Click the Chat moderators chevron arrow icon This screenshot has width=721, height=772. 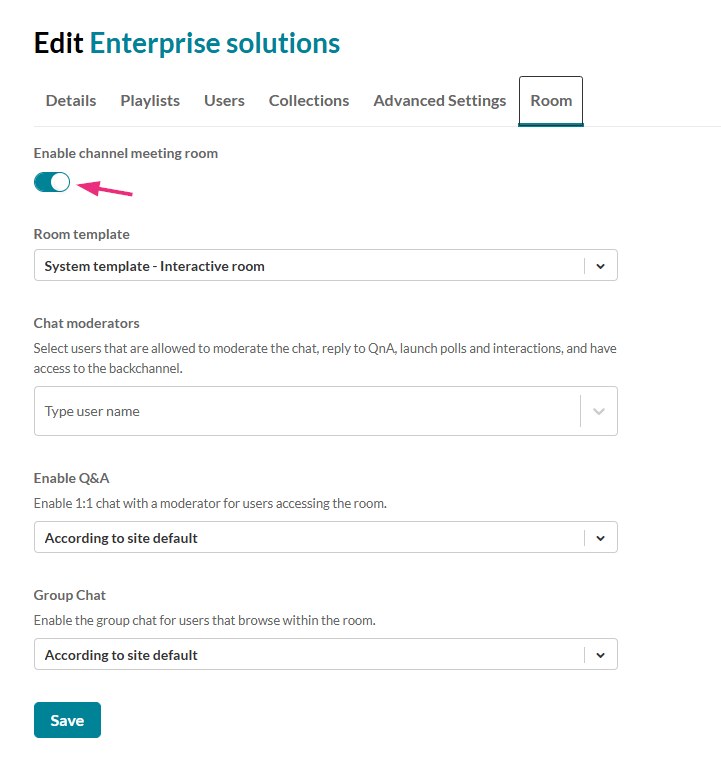(x=600, y=411)
